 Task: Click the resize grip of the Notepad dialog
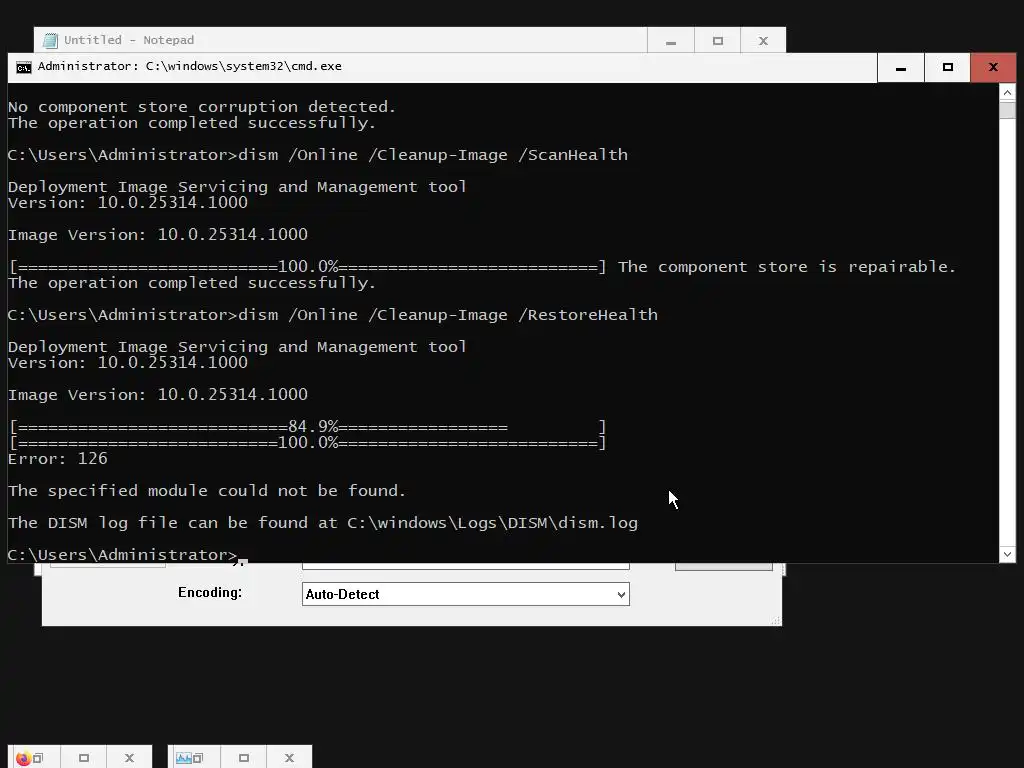776,620
